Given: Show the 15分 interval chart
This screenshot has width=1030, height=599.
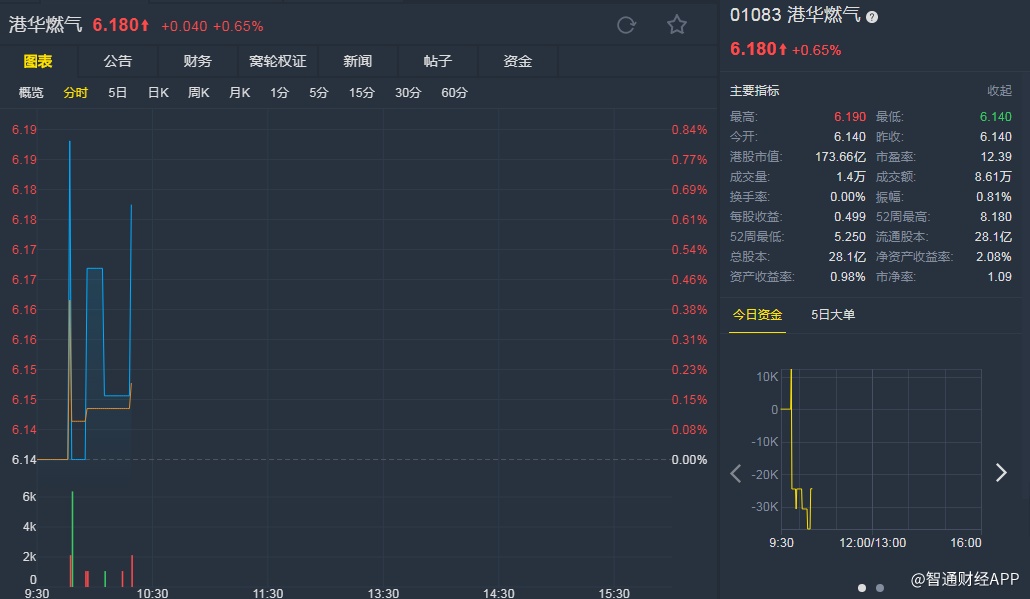Looking at the screenshot, I should click(362, 93).
